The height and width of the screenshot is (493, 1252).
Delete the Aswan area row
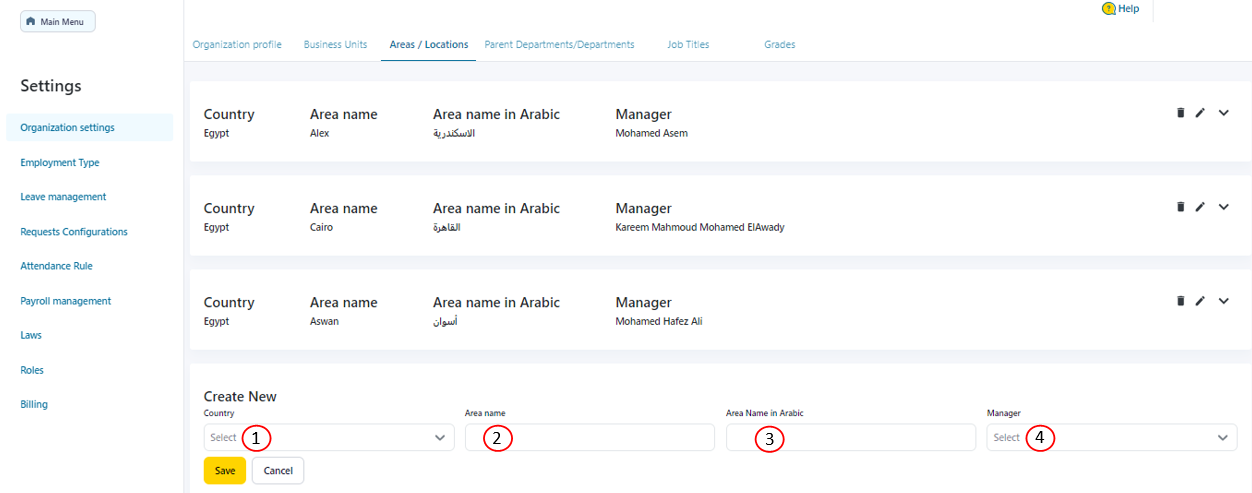coord(1180,301)
